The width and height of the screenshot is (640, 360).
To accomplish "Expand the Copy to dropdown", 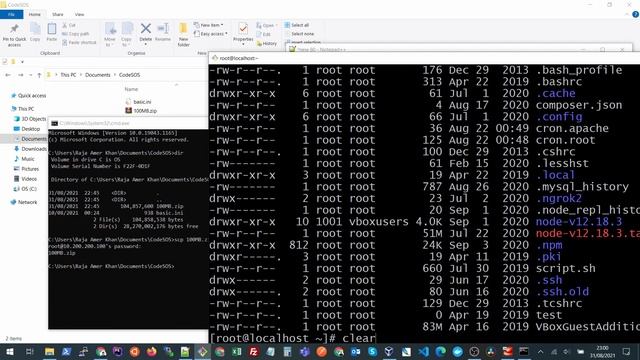I will click(x=127, y=42).
